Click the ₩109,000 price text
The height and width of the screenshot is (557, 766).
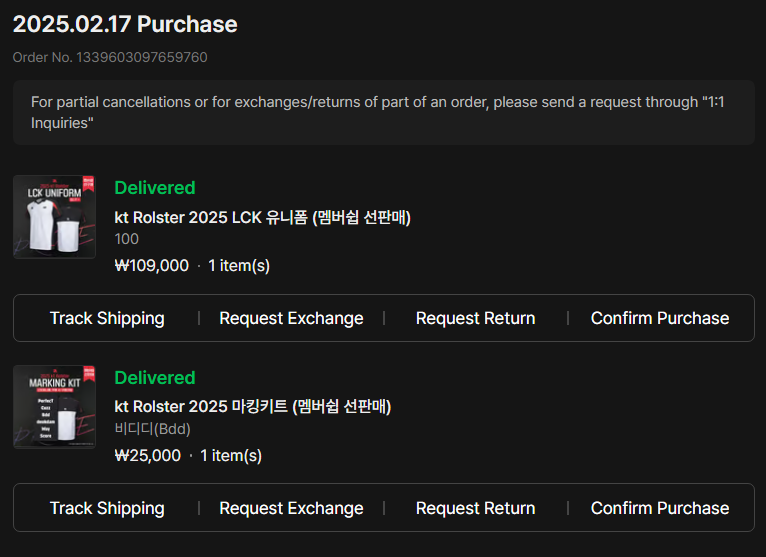[151, 265]
